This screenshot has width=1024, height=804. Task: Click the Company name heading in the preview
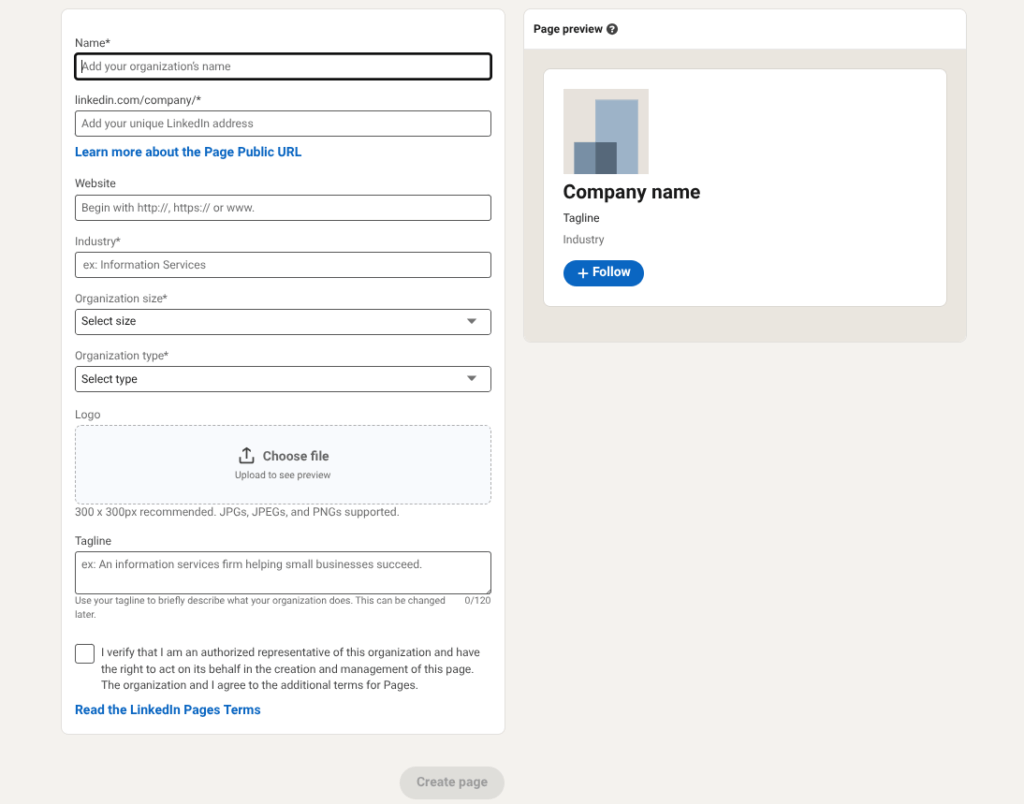pyautogui.click(x=631, y=192)
